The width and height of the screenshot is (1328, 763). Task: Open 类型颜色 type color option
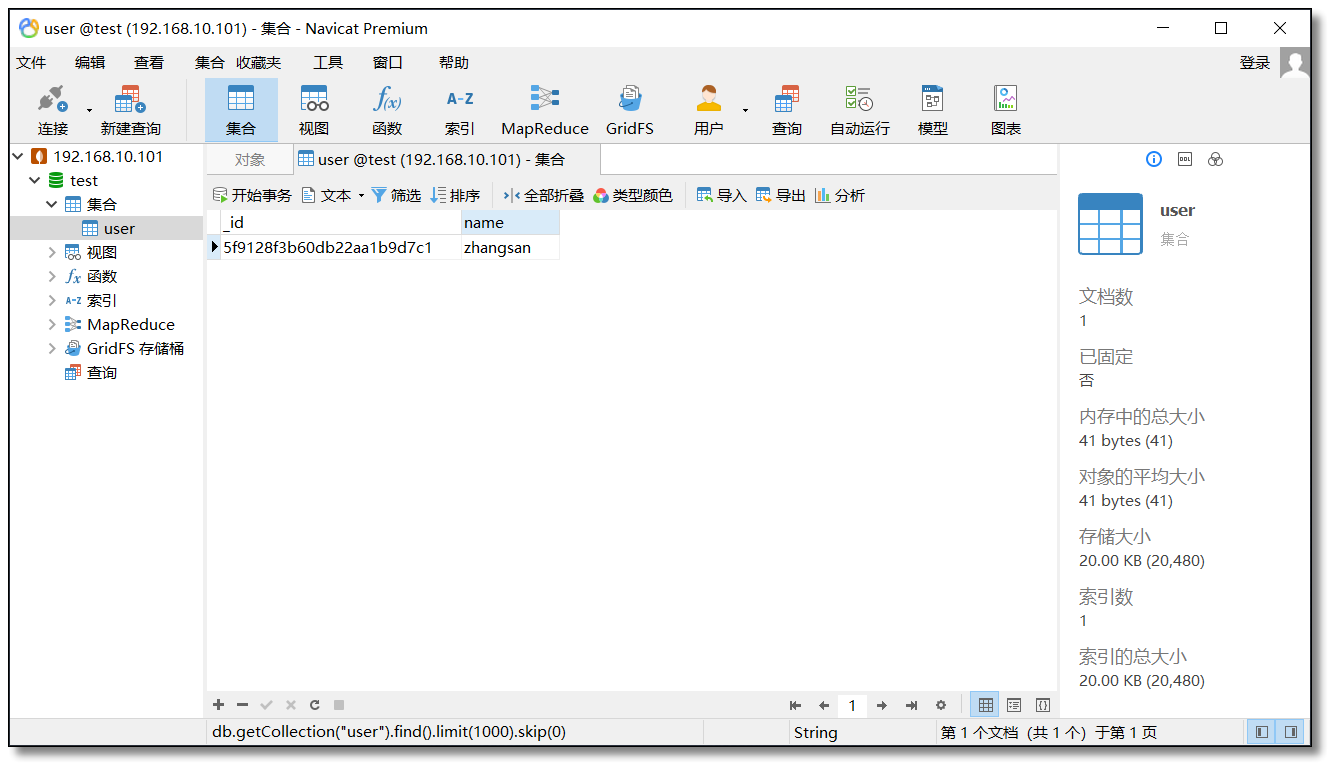(633, 196)
